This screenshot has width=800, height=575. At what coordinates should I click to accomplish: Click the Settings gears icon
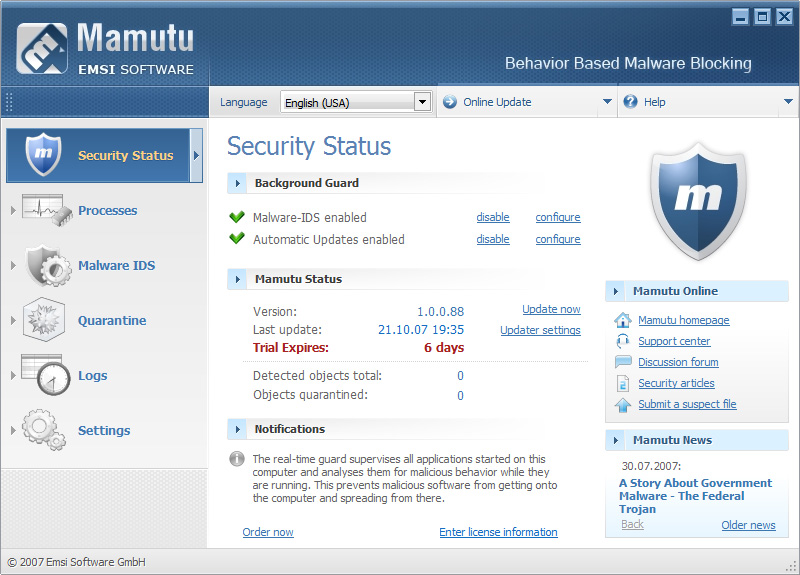click(44, 430)
